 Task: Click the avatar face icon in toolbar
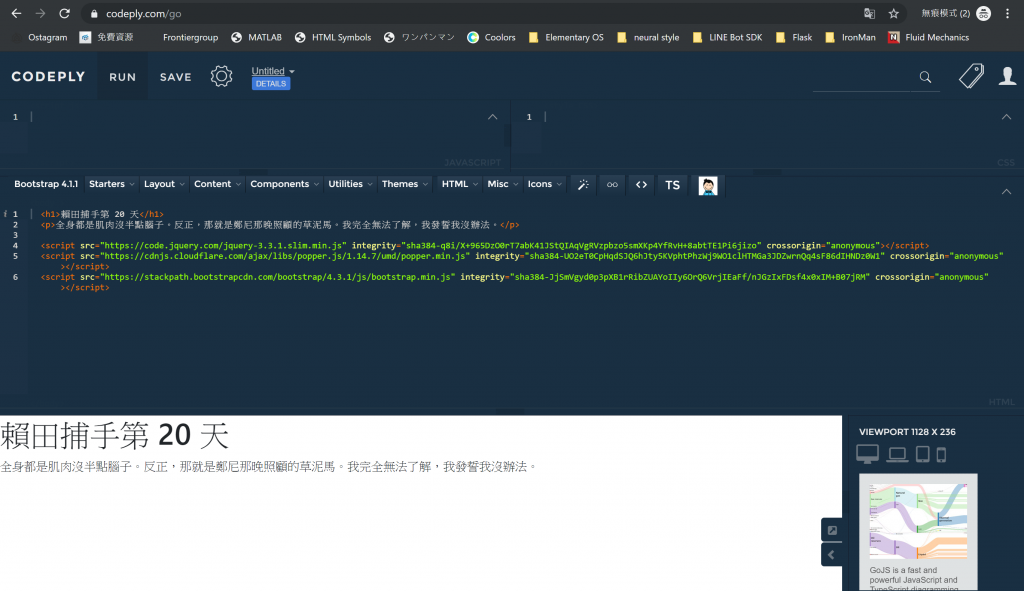708,185
